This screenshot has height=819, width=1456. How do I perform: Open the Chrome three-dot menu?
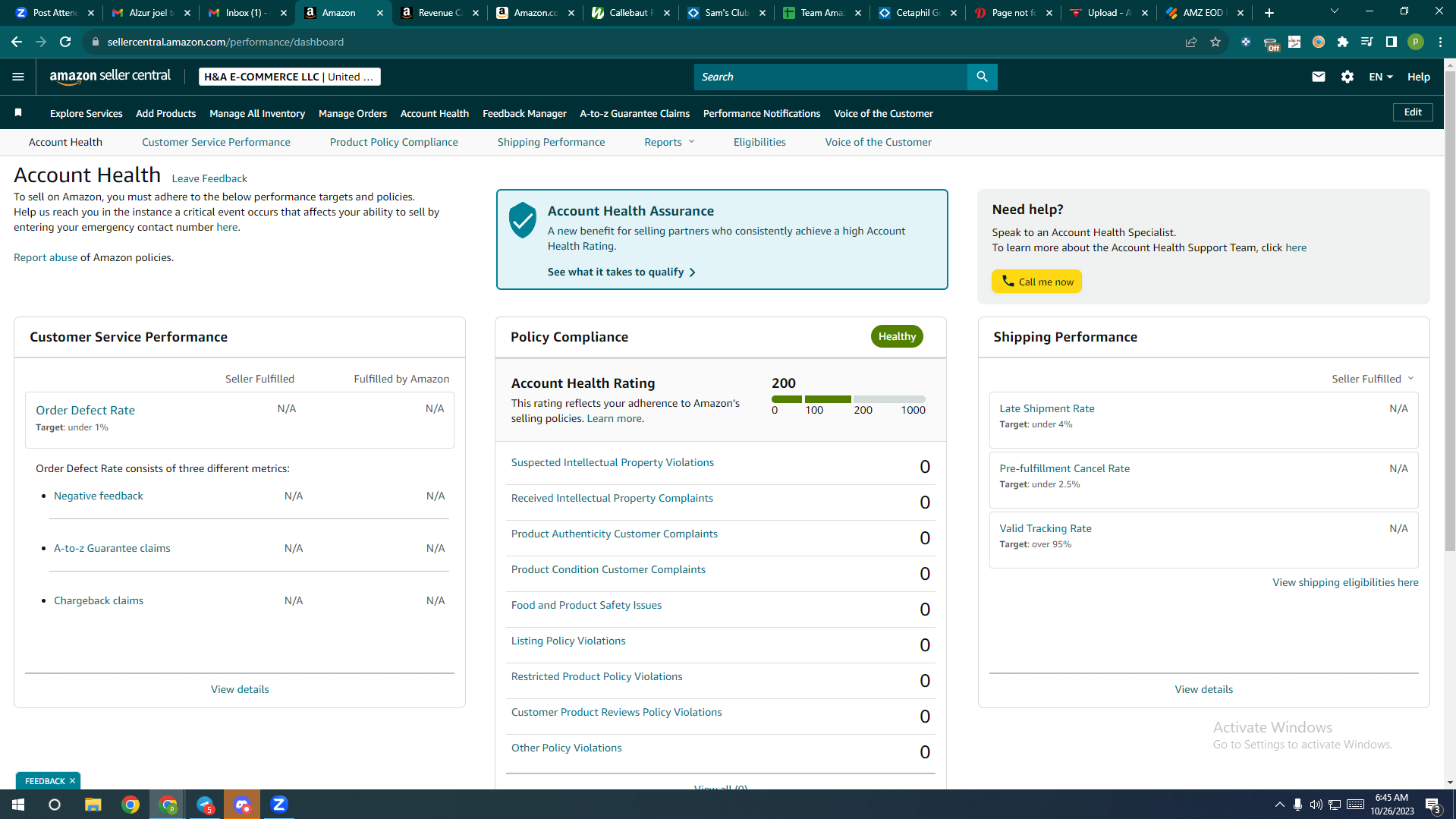click(x=1440, y=42)
